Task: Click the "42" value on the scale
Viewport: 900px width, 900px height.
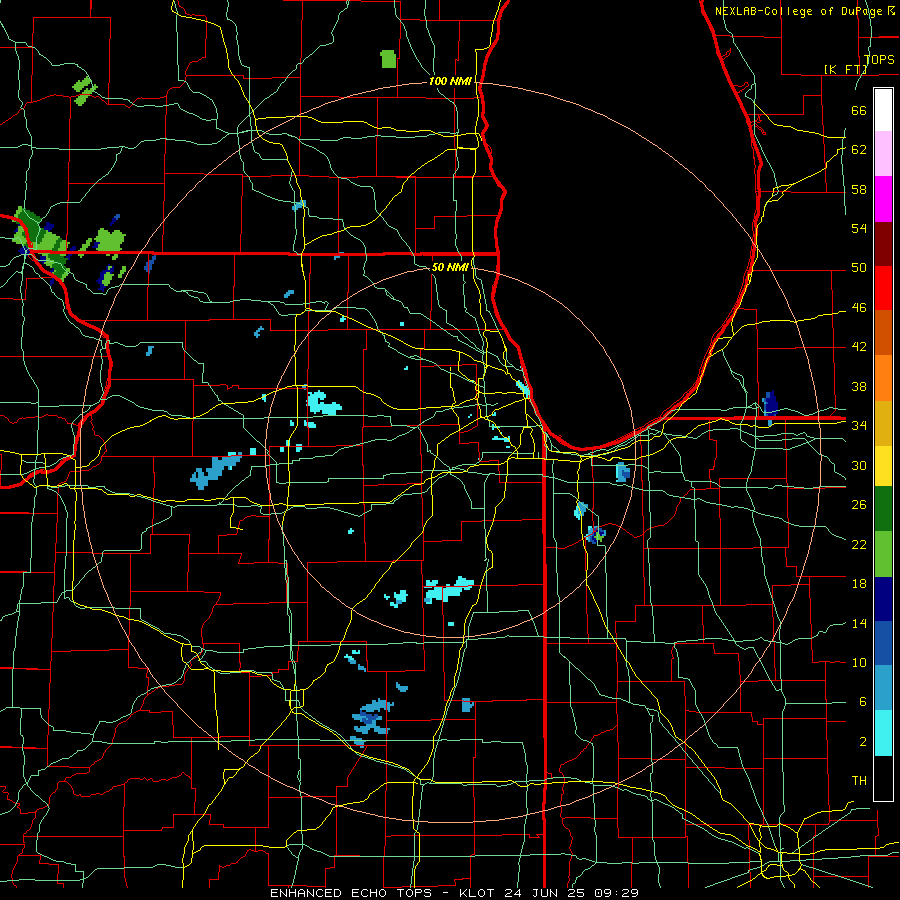Action: 859,347
